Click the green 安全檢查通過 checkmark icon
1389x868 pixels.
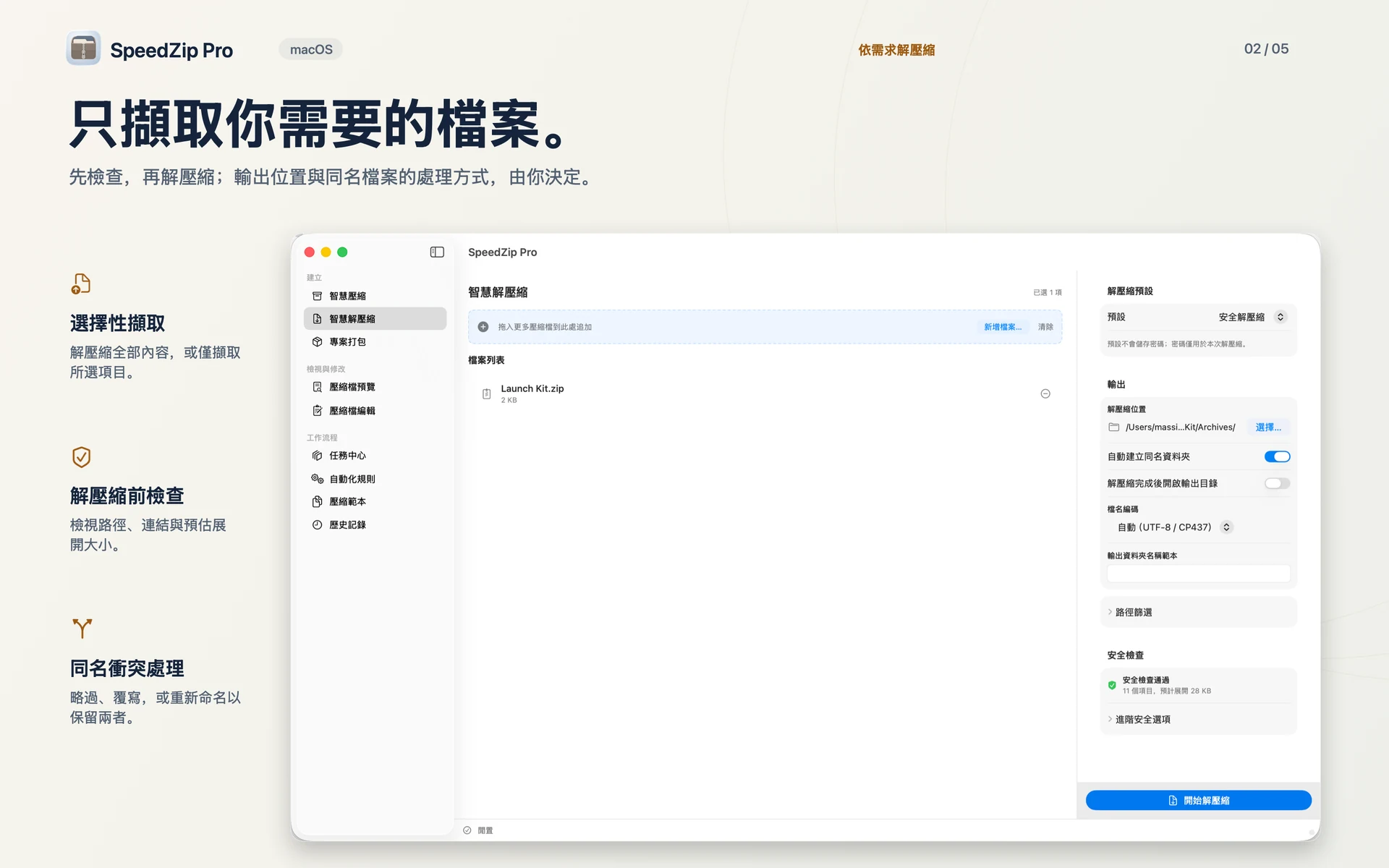click(x=1112, y=685)
